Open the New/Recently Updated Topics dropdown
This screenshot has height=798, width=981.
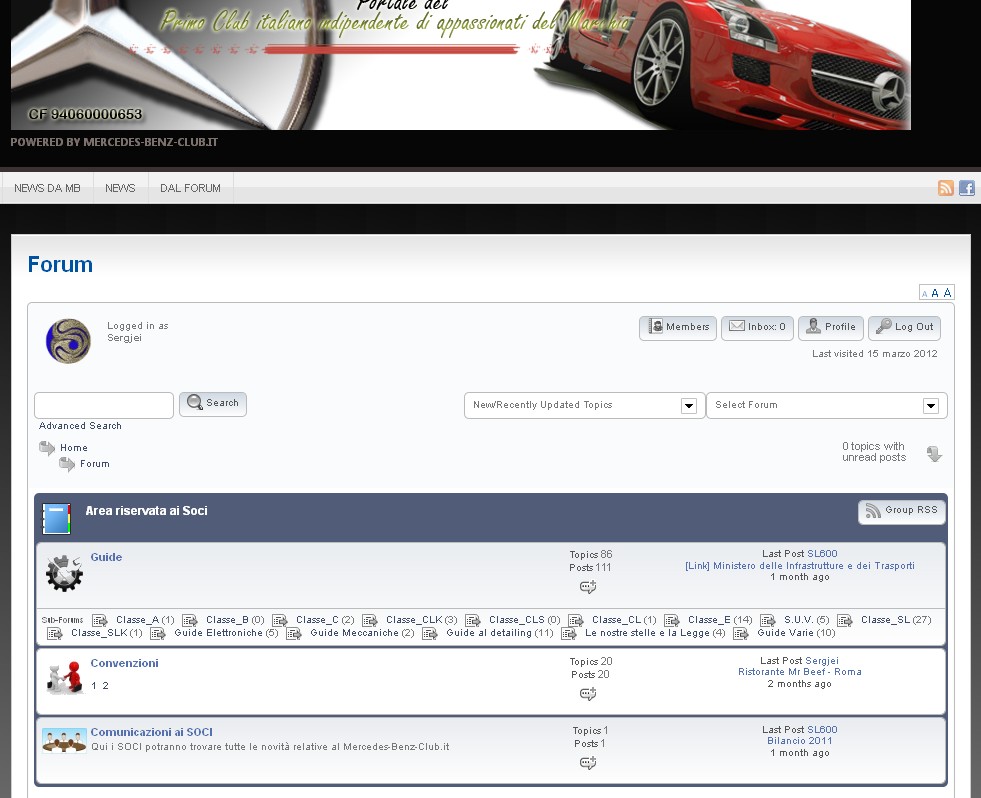585,405
